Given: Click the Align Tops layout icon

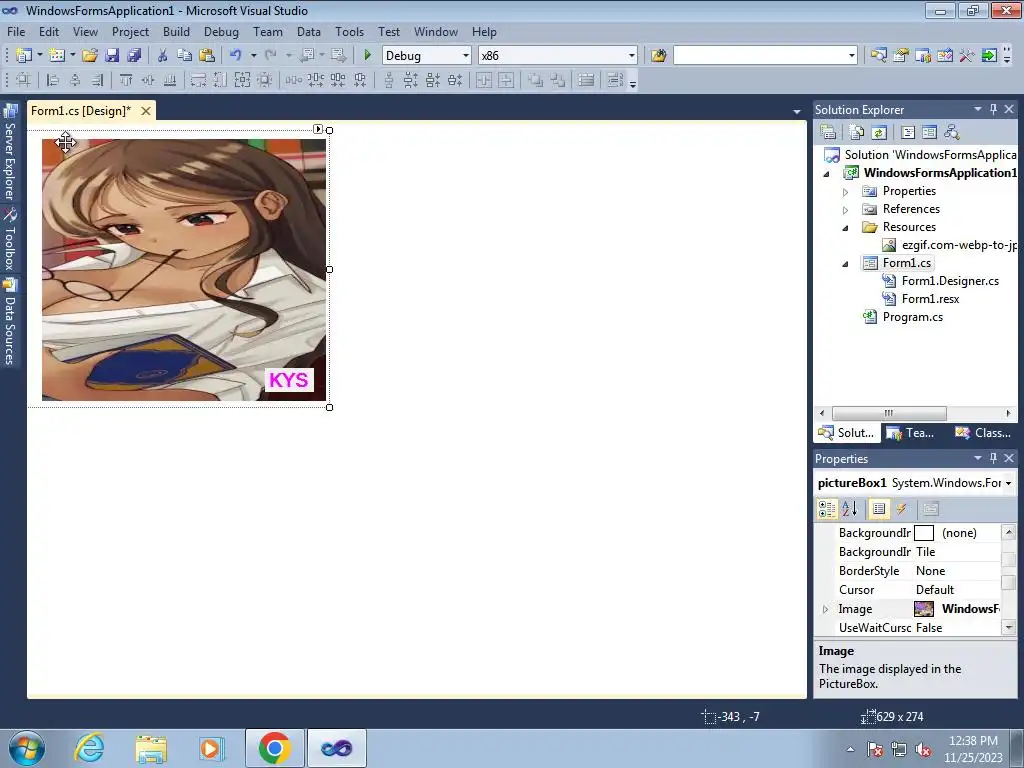Looking at the screenshot, I should pyautogui.click(x=125, y=80).
